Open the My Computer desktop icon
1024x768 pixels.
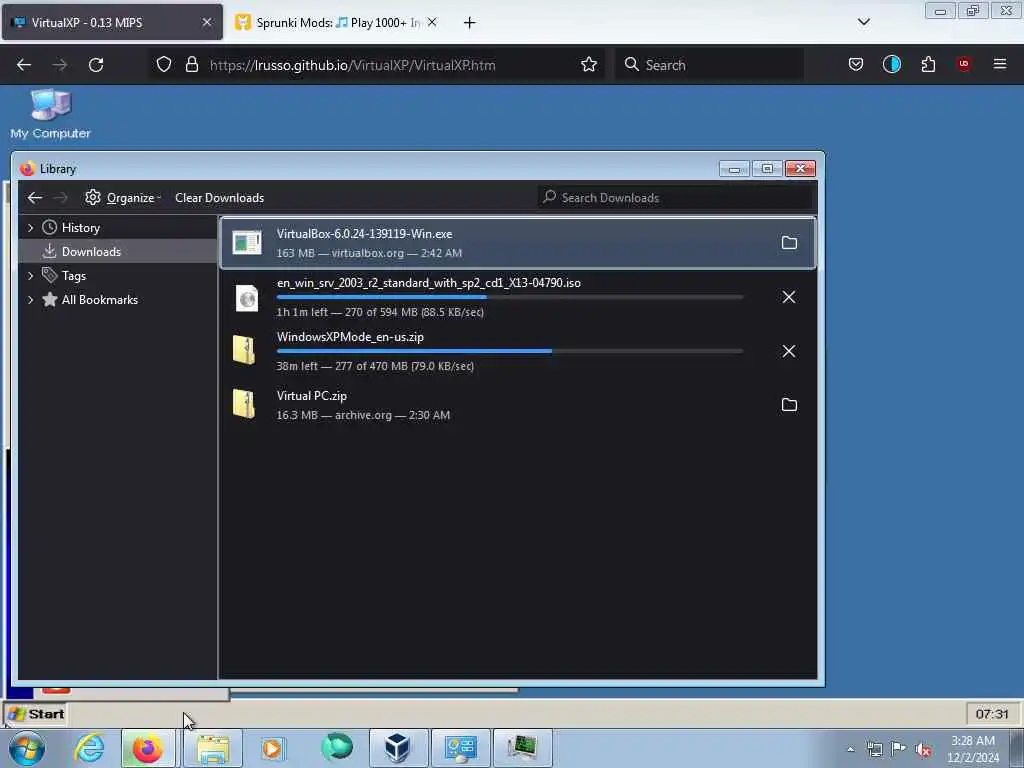pos(50,114)
